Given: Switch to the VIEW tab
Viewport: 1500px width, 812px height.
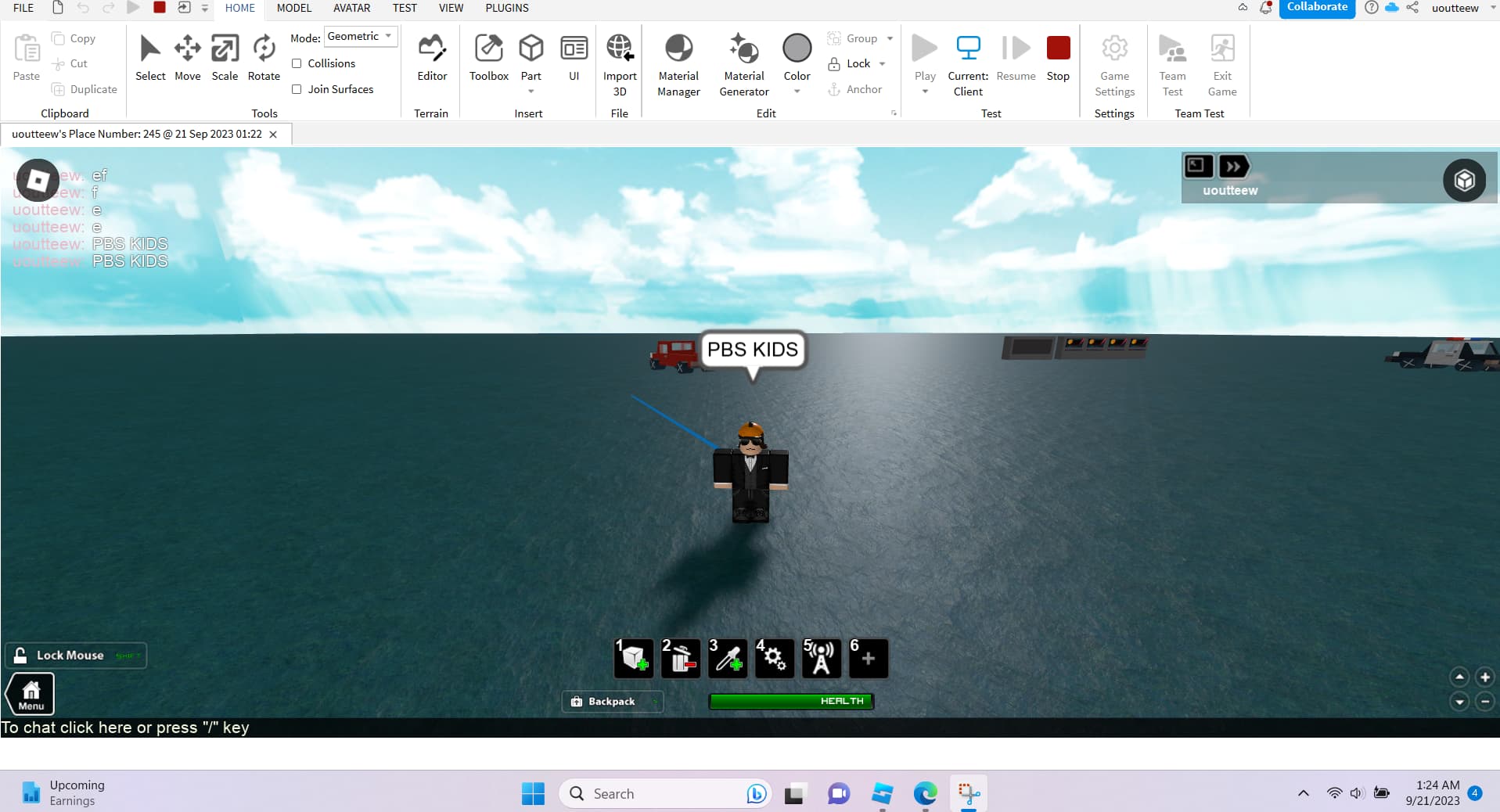Looking at the screenshot, I should (x=451, y=8).
